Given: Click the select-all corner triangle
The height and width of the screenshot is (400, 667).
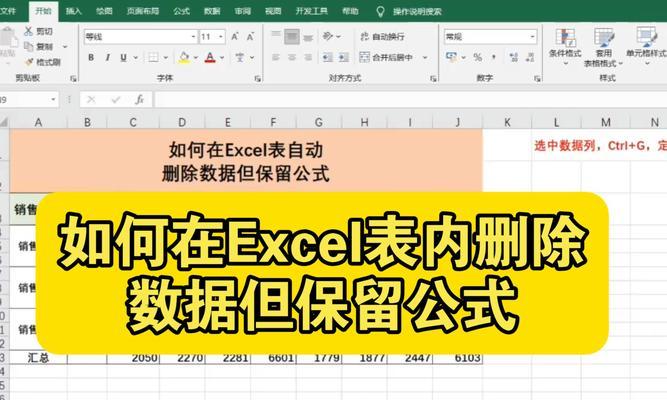Looking at the screenshot, I should pyautogui.click(x=4, y=123).
